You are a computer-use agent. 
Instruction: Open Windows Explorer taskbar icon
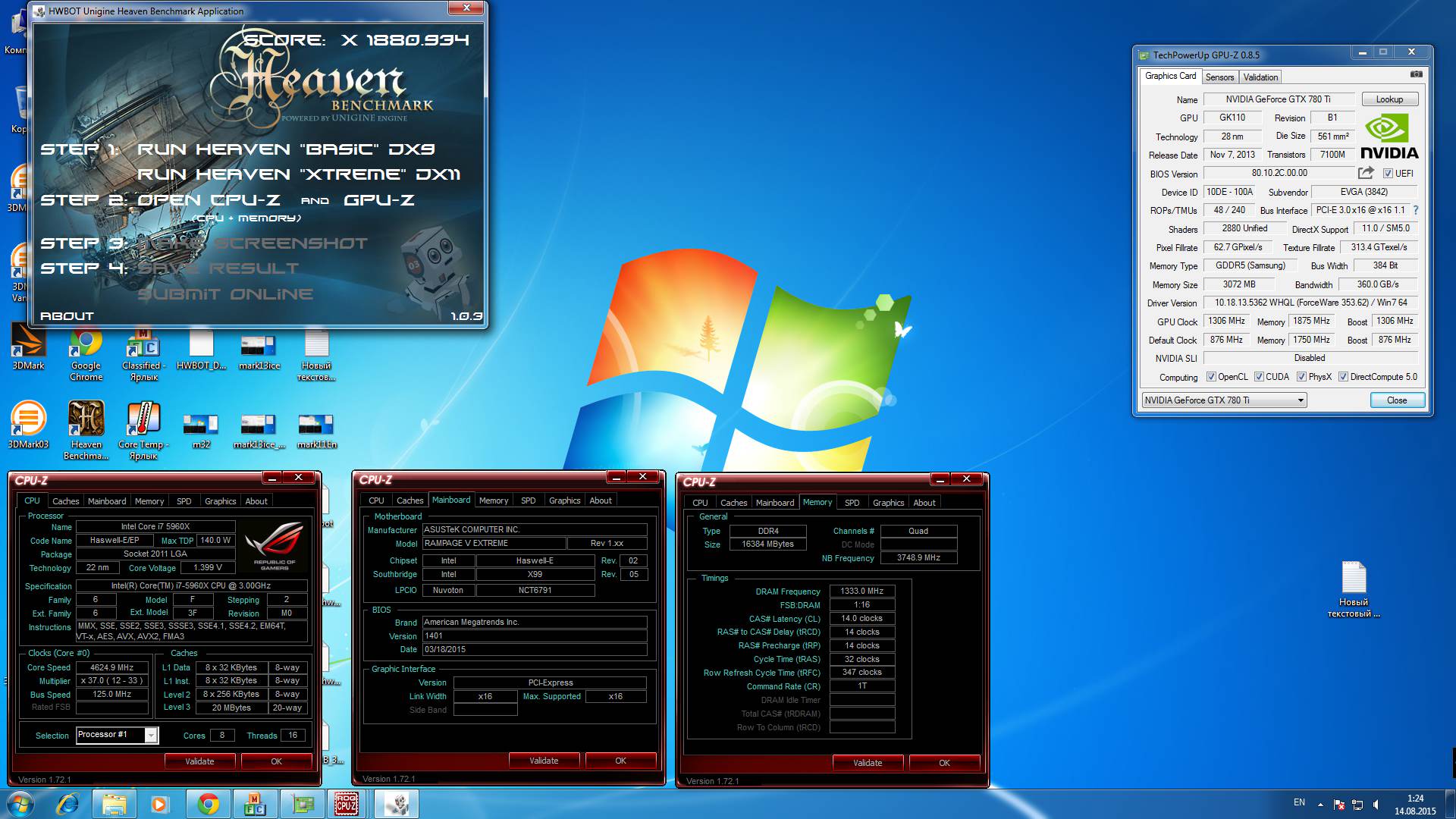(114, 804)
